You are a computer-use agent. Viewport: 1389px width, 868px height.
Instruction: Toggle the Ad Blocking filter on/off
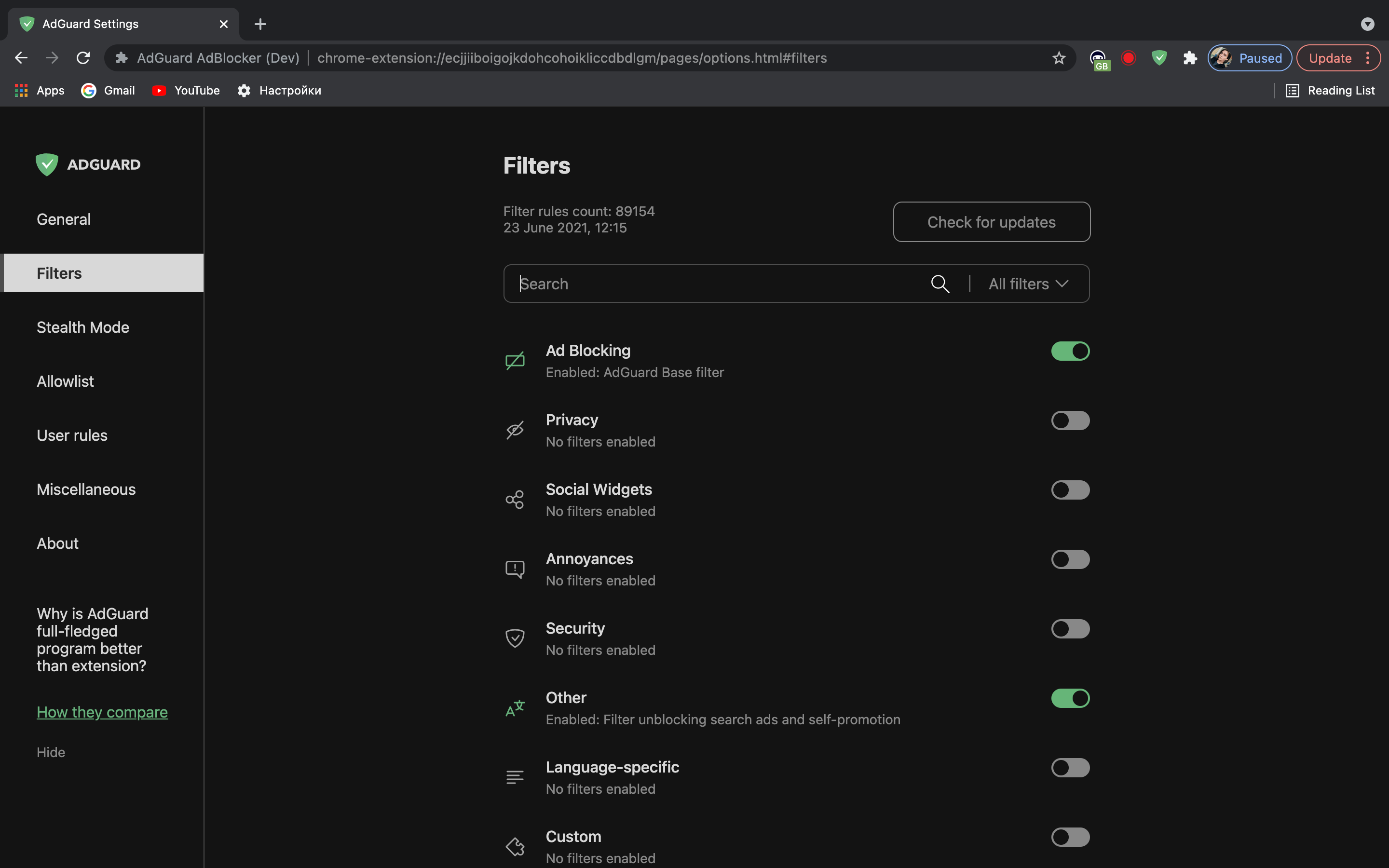1070,351
